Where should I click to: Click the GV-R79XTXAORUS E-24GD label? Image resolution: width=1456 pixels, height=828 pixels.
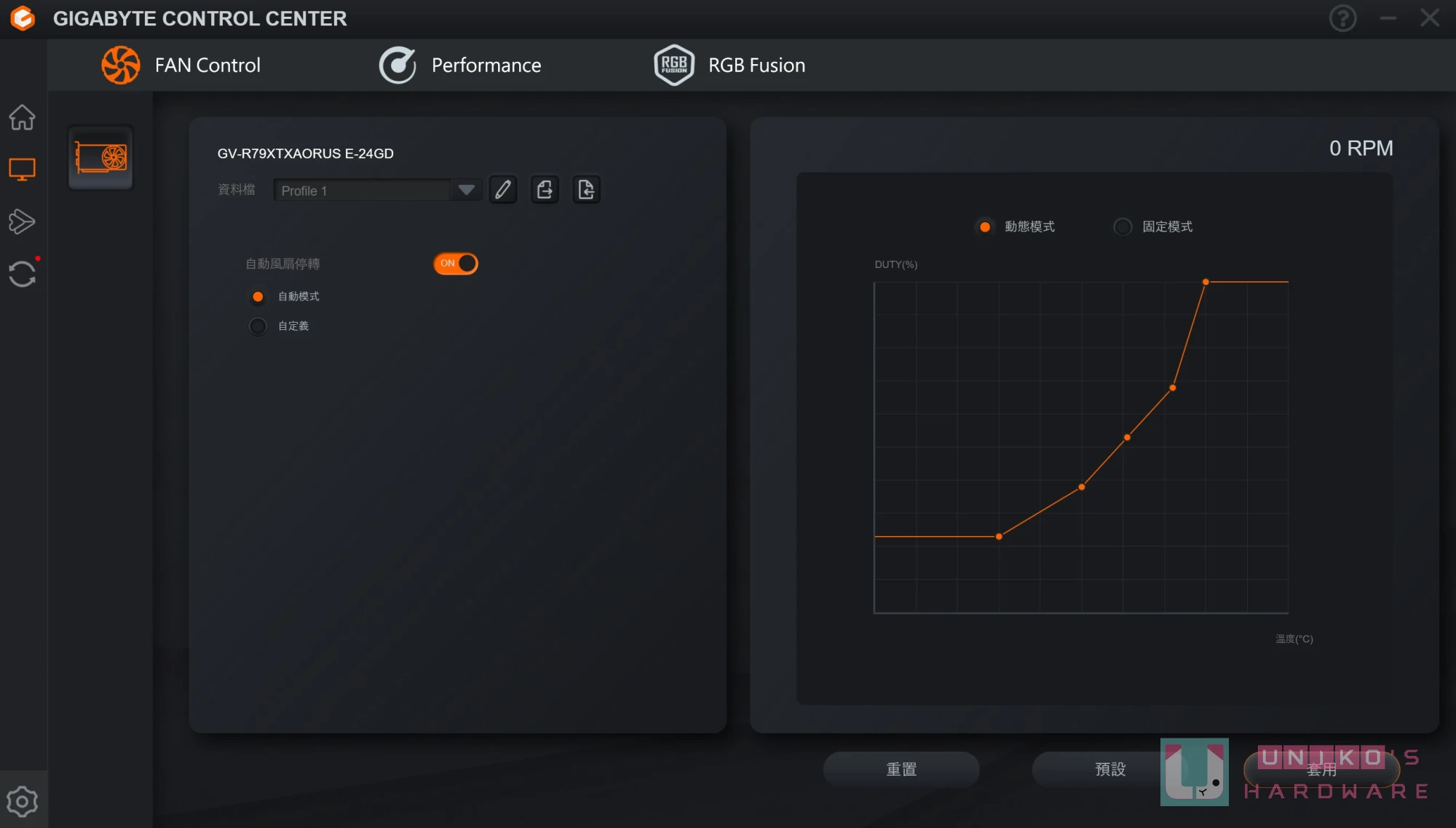tap(305, 154)
